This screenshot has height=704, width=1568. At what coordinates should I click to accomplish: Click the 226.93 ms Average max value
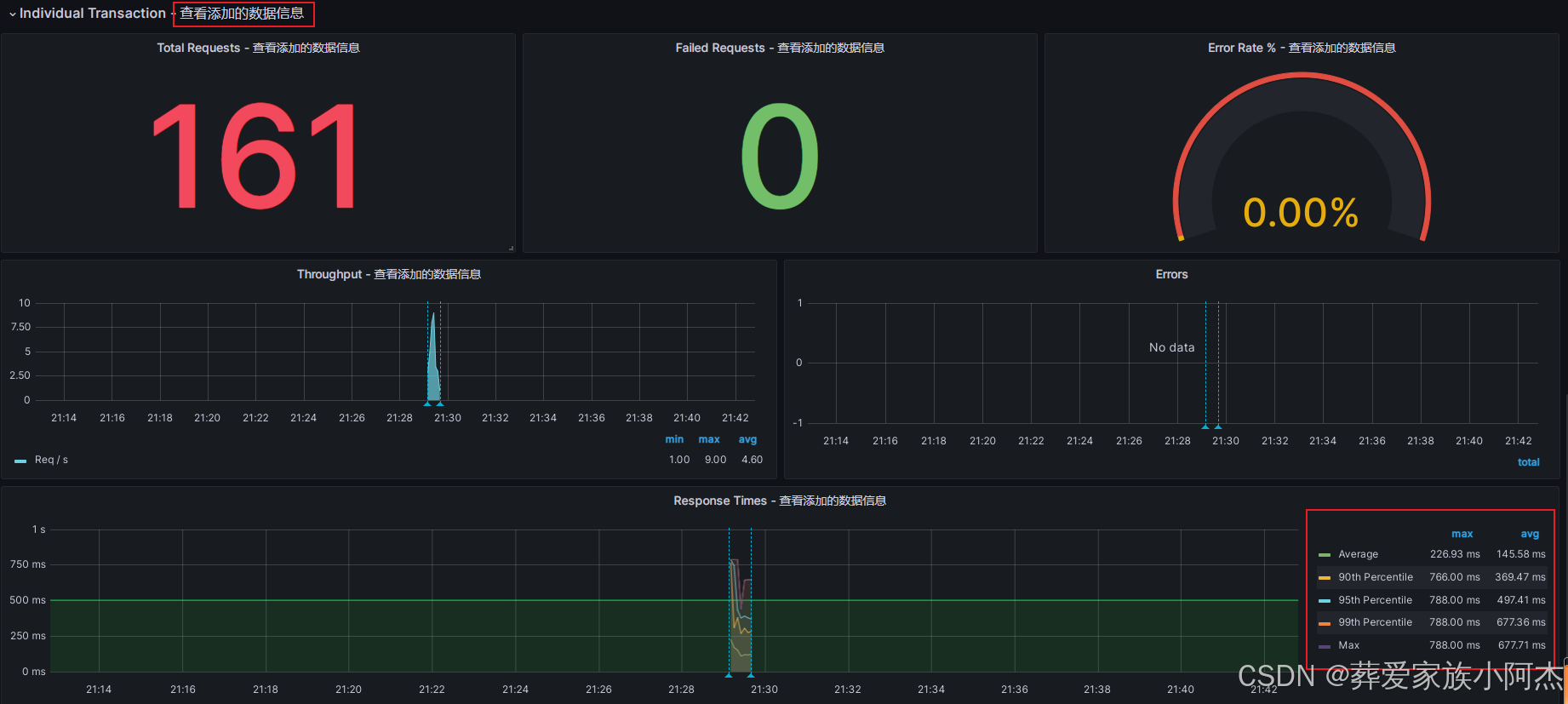1455,554
